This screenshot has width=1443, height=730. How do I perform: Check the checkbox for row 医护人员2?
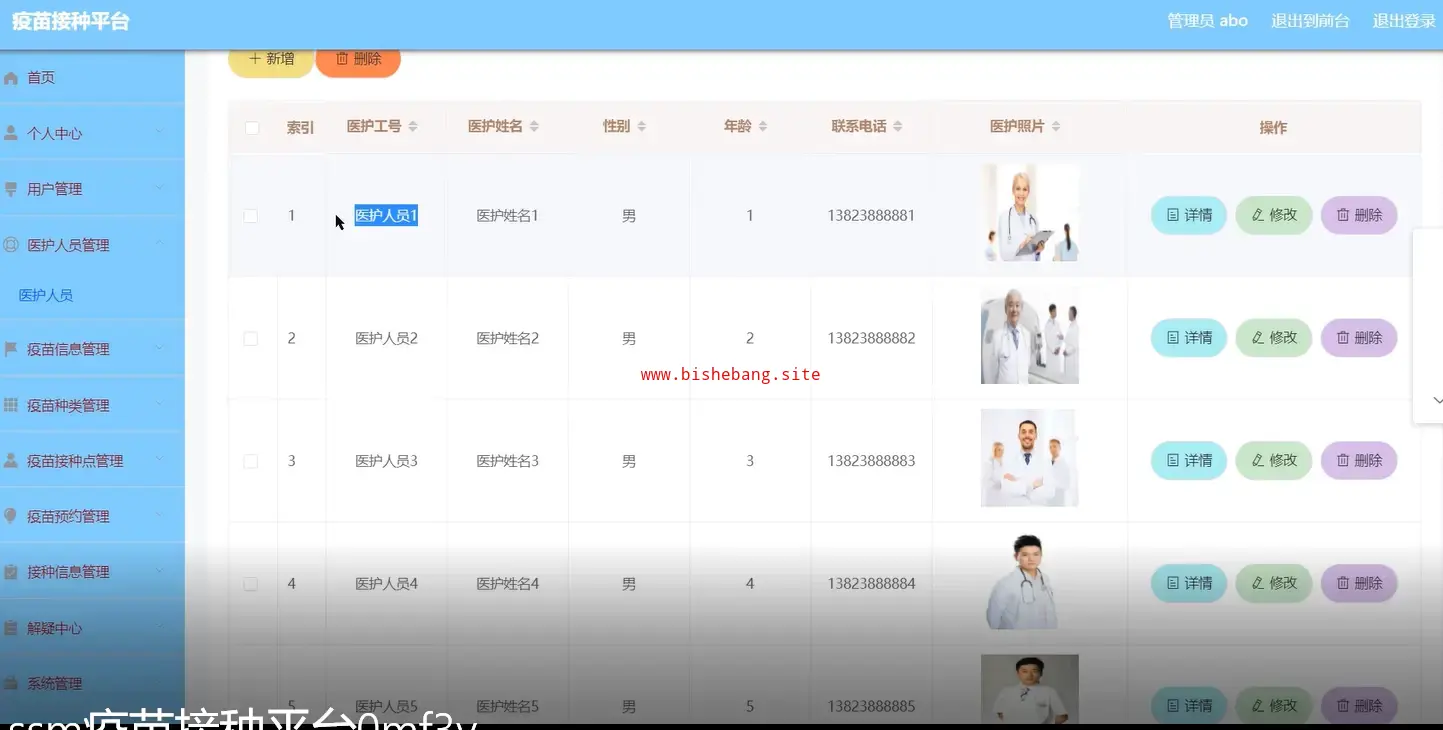click(251, 339)
